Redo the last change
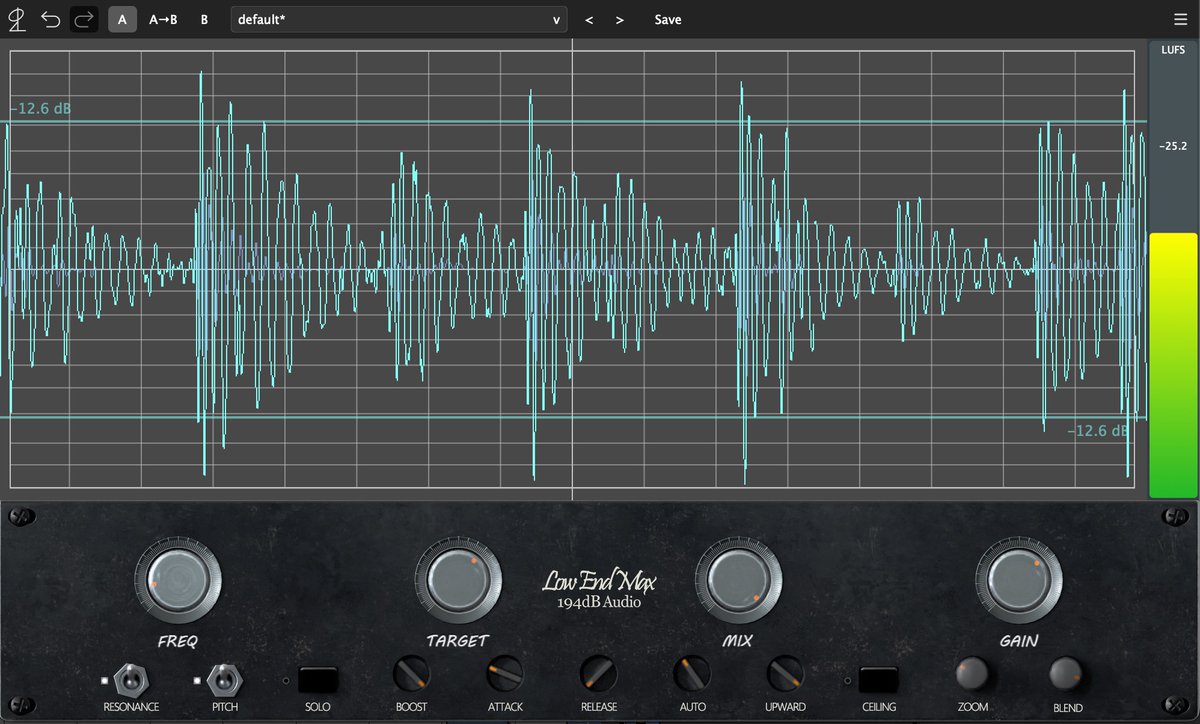1200x724 pixels. coord(84,19)
